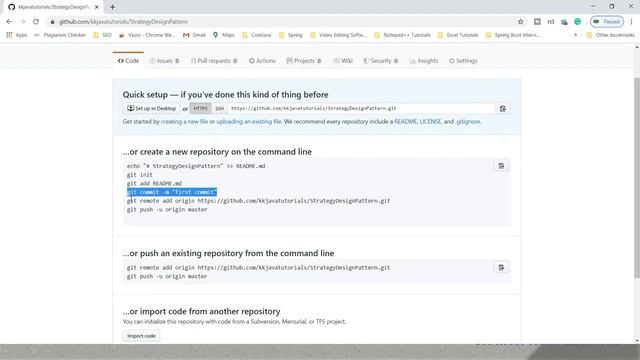Viewport: 640px width, 360px height.
Task: Close the StrategyDesignPattern browser tab
Action: coord(97,7)
